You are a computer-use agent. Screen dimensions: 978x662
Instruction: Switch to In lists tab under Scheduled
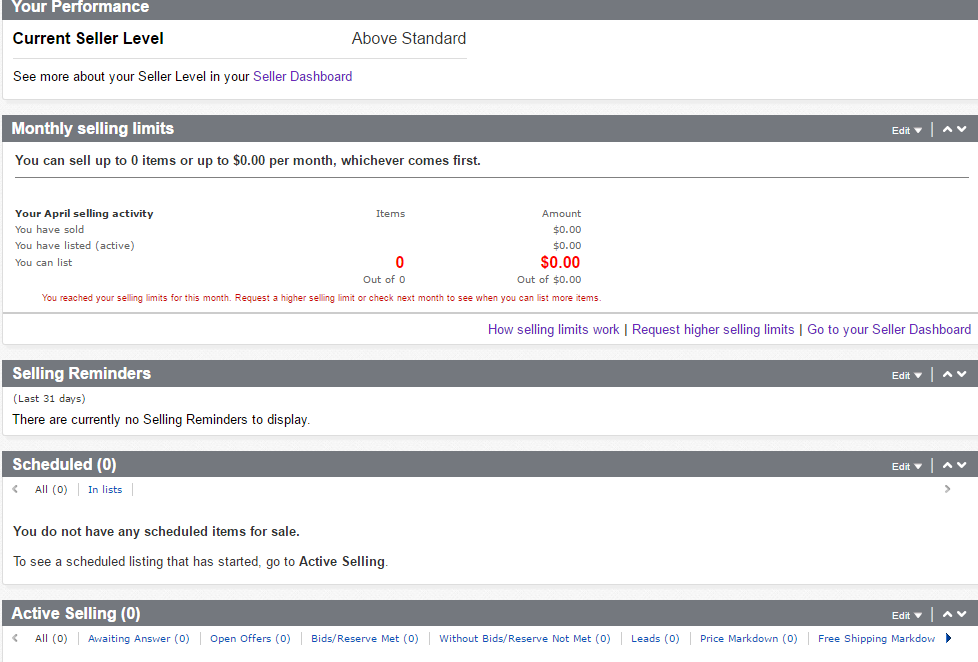(x=105, y=490)
